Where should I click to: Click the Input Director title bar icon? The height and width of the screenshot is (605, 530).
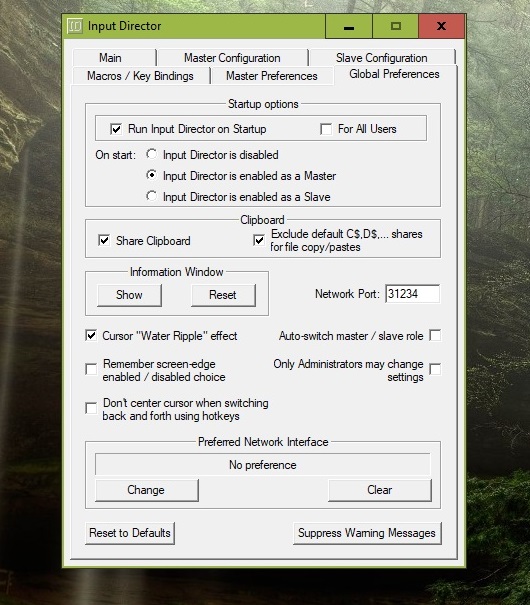click(x=75, y=26)
